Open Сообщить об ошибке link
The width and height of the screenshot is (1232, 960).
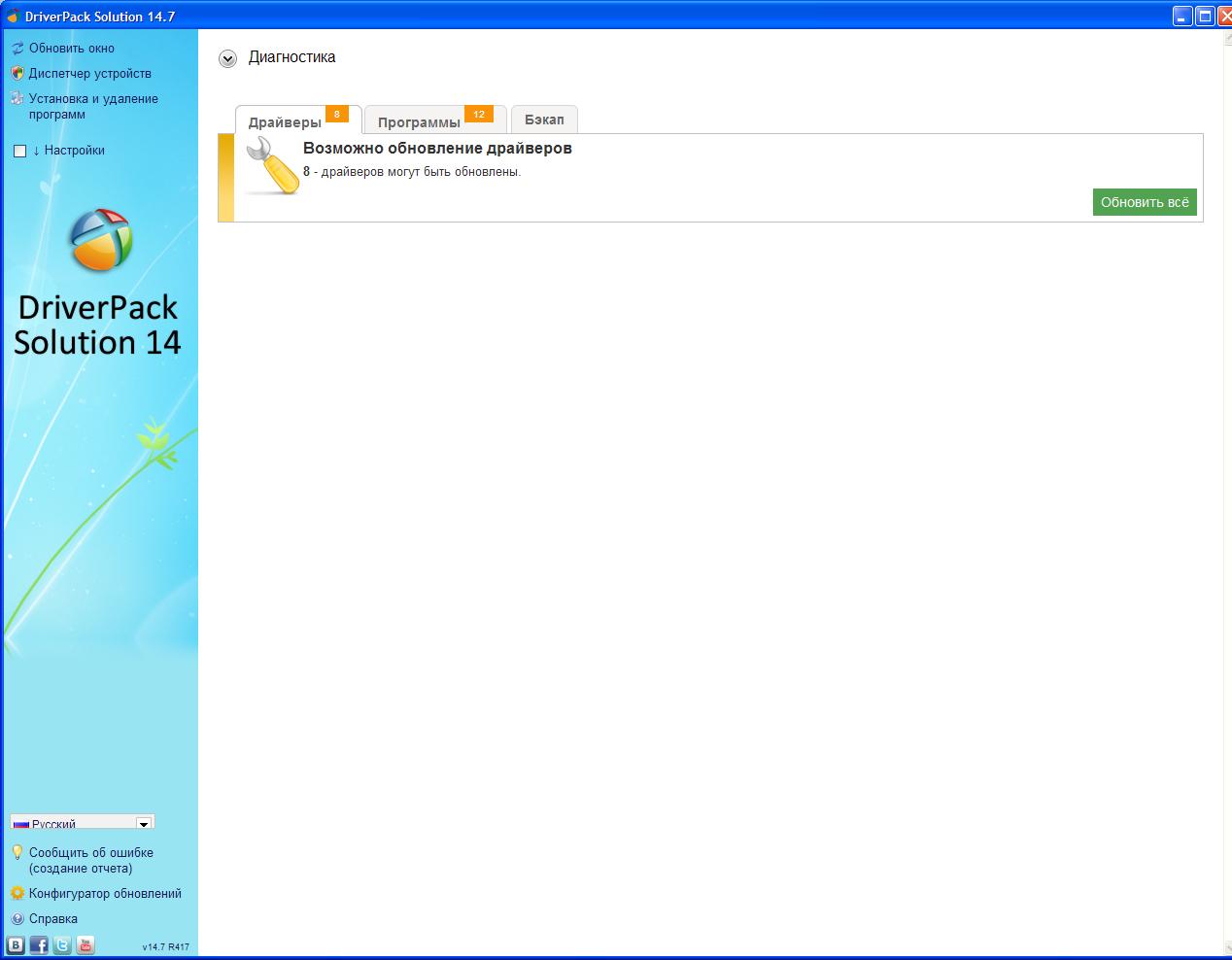(x=90, y=860)
